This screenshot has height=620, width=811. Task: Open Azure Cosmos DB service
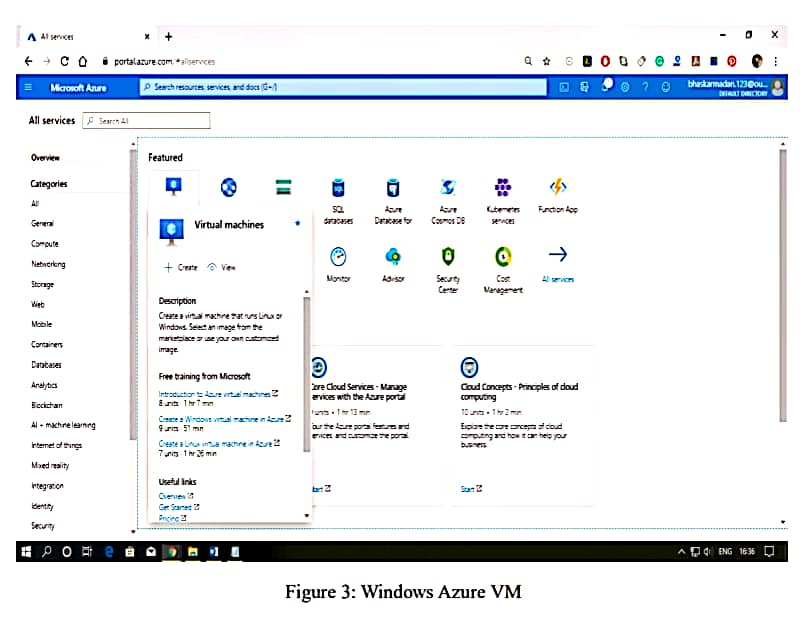point(448,201)
